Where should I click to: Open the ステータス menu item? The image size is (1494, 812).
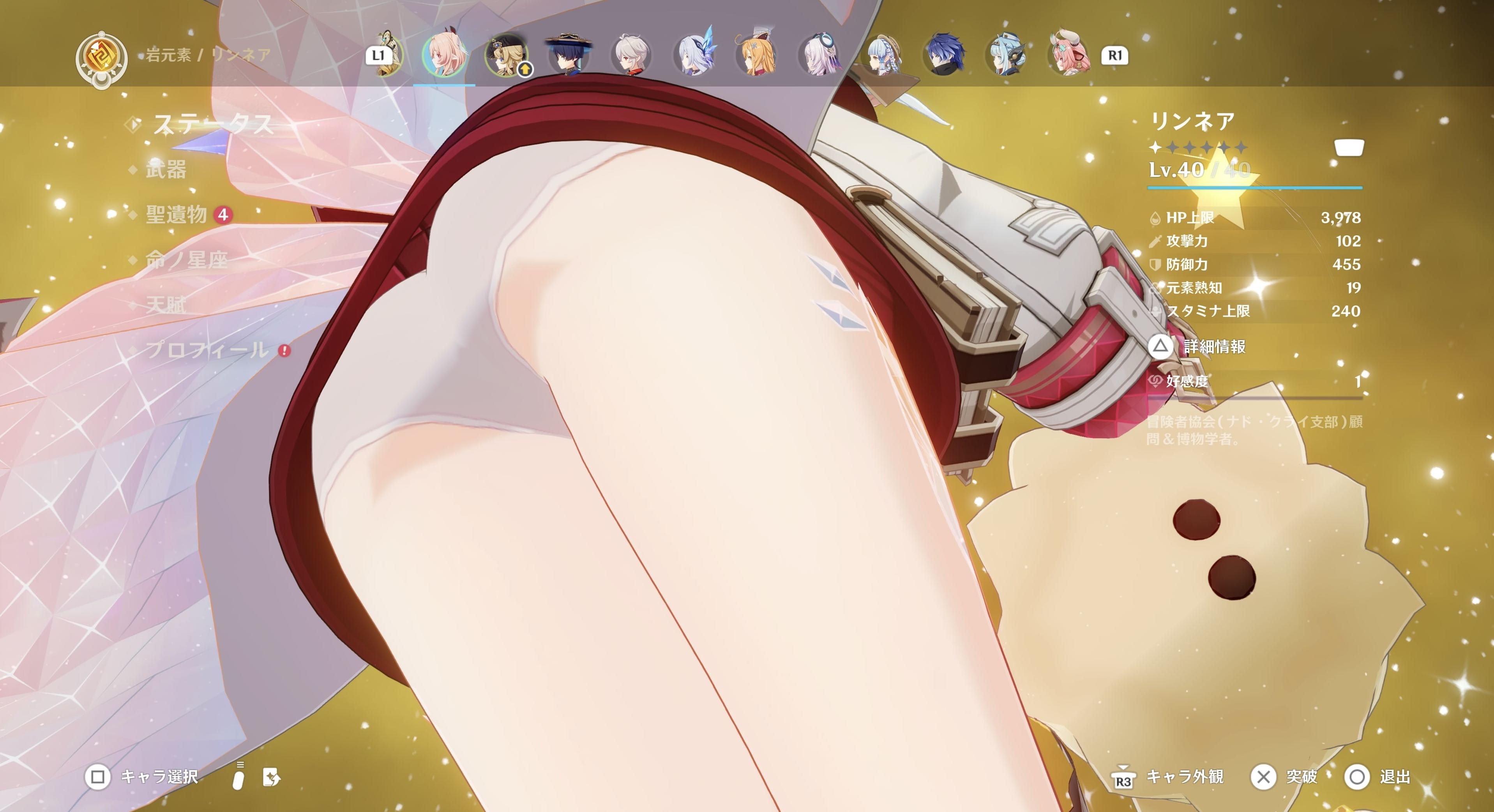(212, 124)
